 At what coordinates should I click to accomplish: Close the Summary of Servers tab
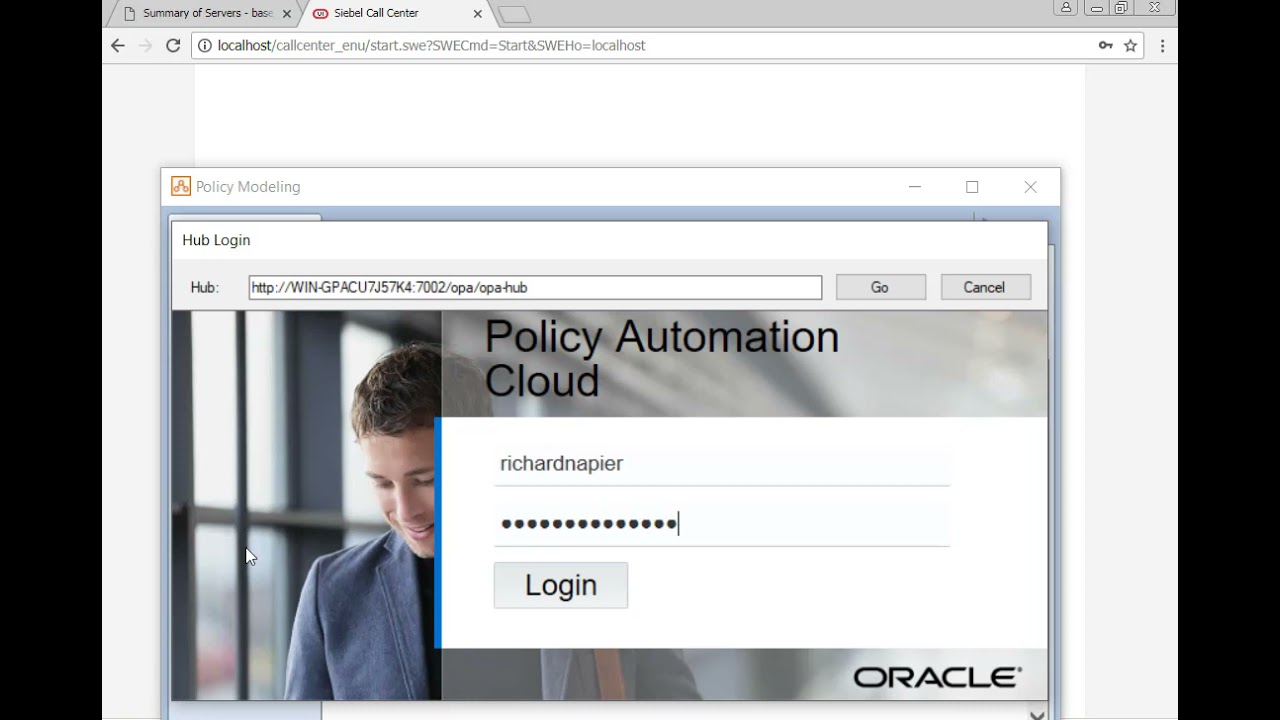tap(287, 14)
